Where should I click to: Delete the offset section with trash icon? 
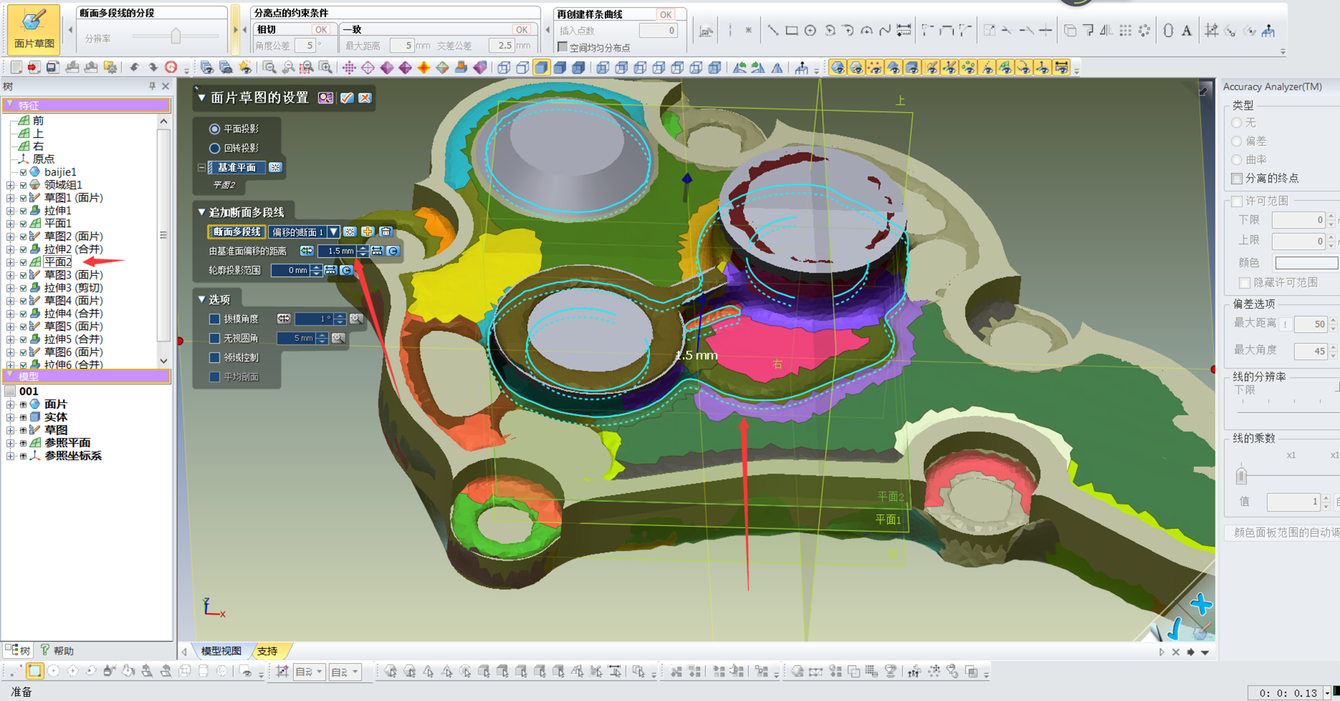384,232
